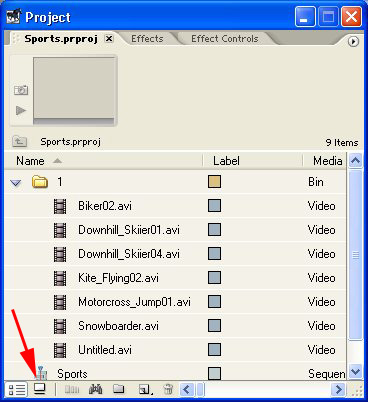Go up one folder level icon

coord(19,141)
